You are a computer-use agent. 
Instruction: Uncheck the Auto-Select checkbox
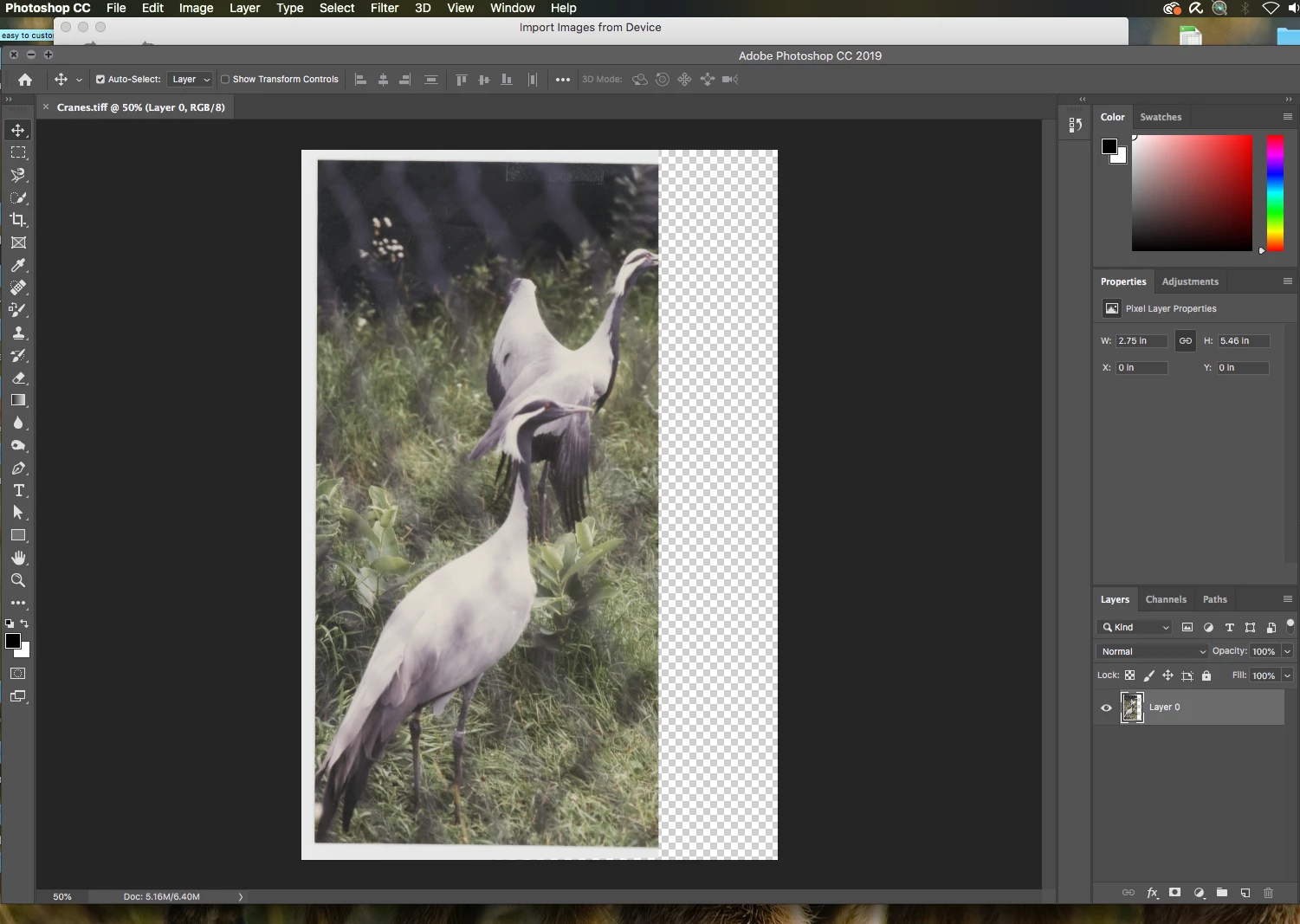click(100, 79)
